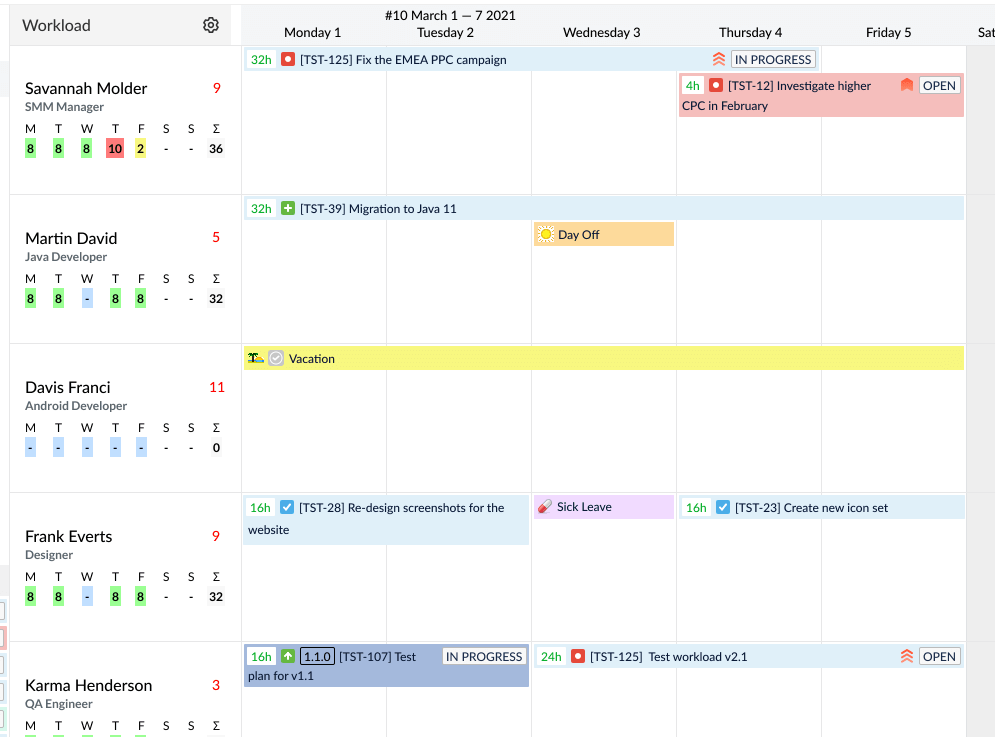Click OPEN status on TST-12 task
Image resolution: width=995 pixels, height=737 pixels.
pos(939,85)
